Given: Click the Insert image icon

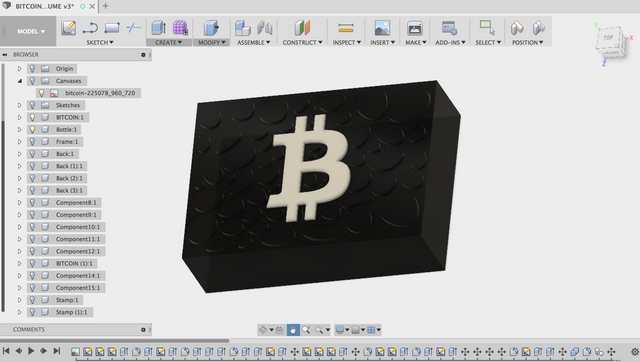Looking at the screenshot, I should point(382,28).
